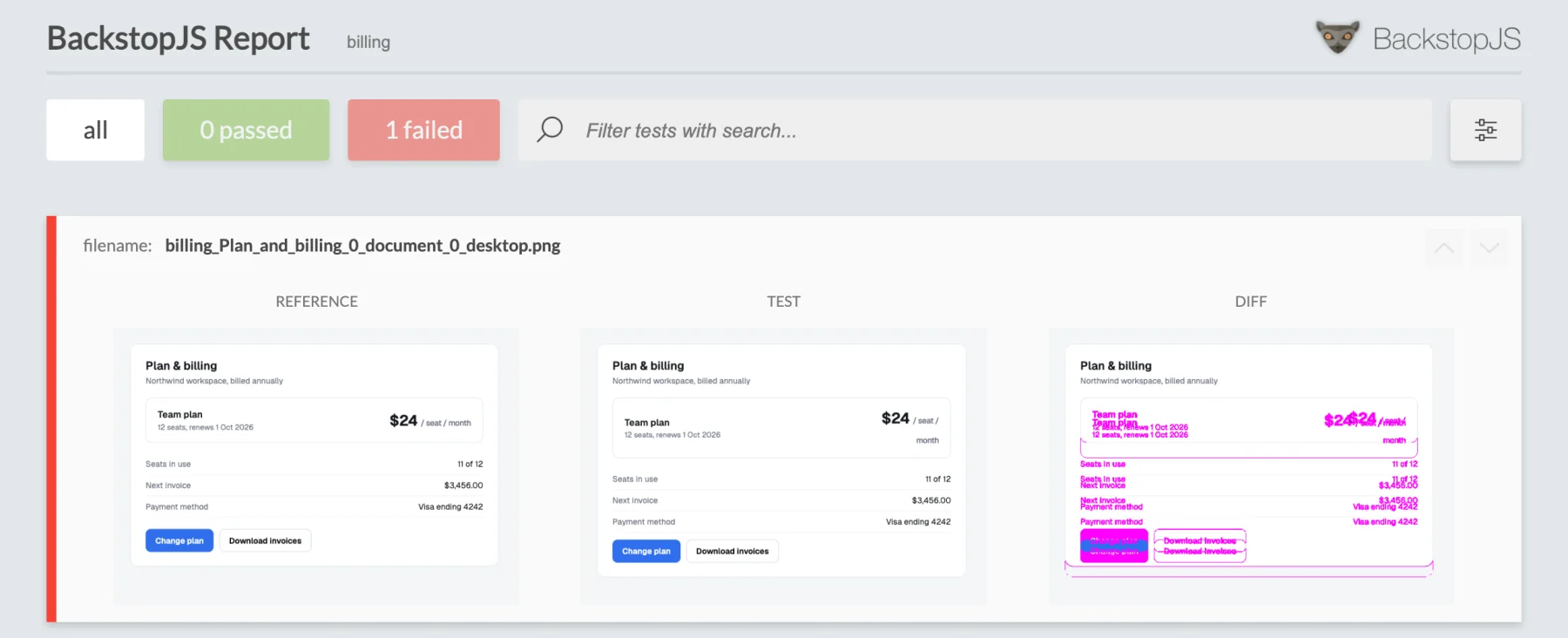This screenshot has width=1568, height=638.
Task: Open the TEST screenshot thumbnail
Action: [x=783, y=465]
